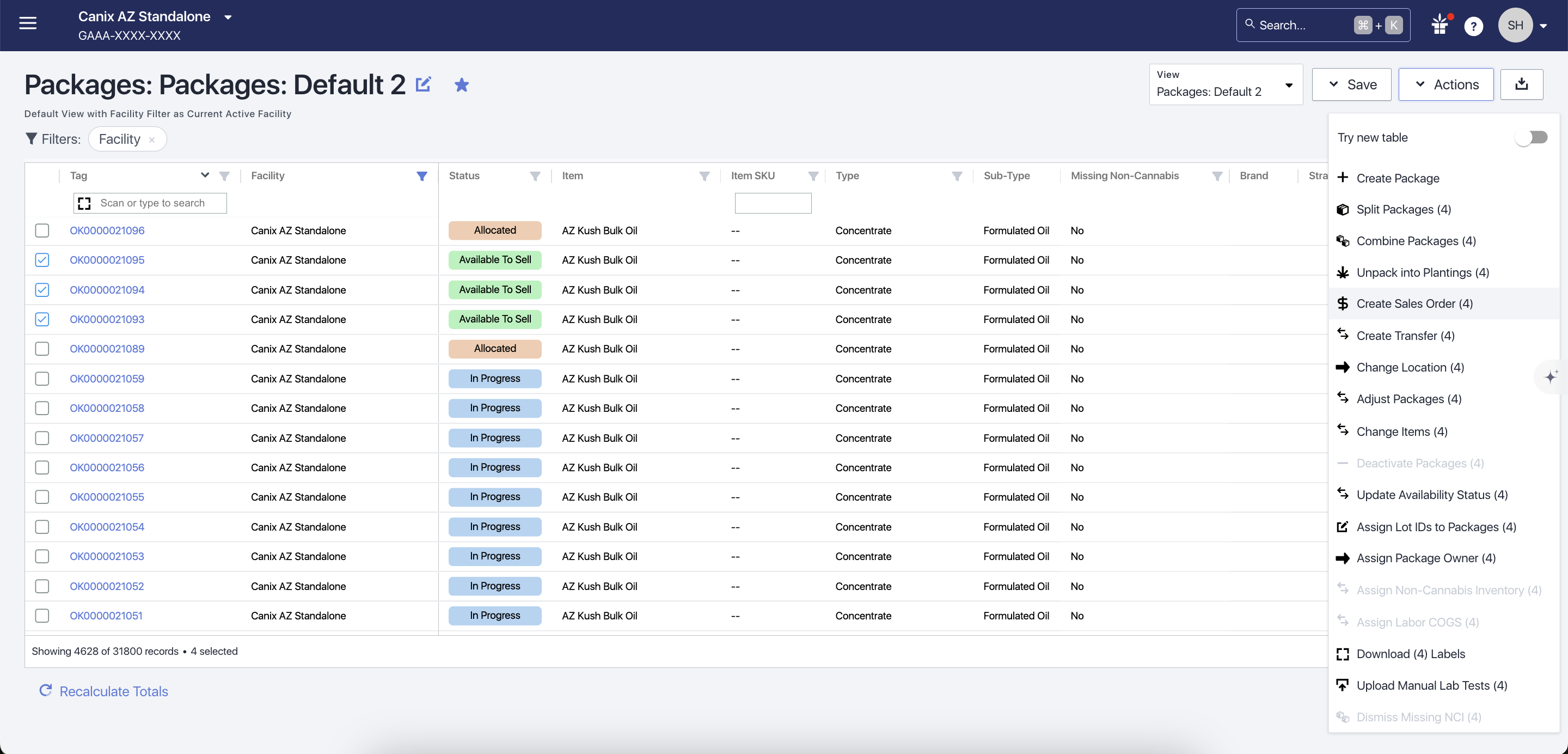Viewport: 1568px width, 754px height.
Task: Open the help question mark icon
Action: 1473,26
